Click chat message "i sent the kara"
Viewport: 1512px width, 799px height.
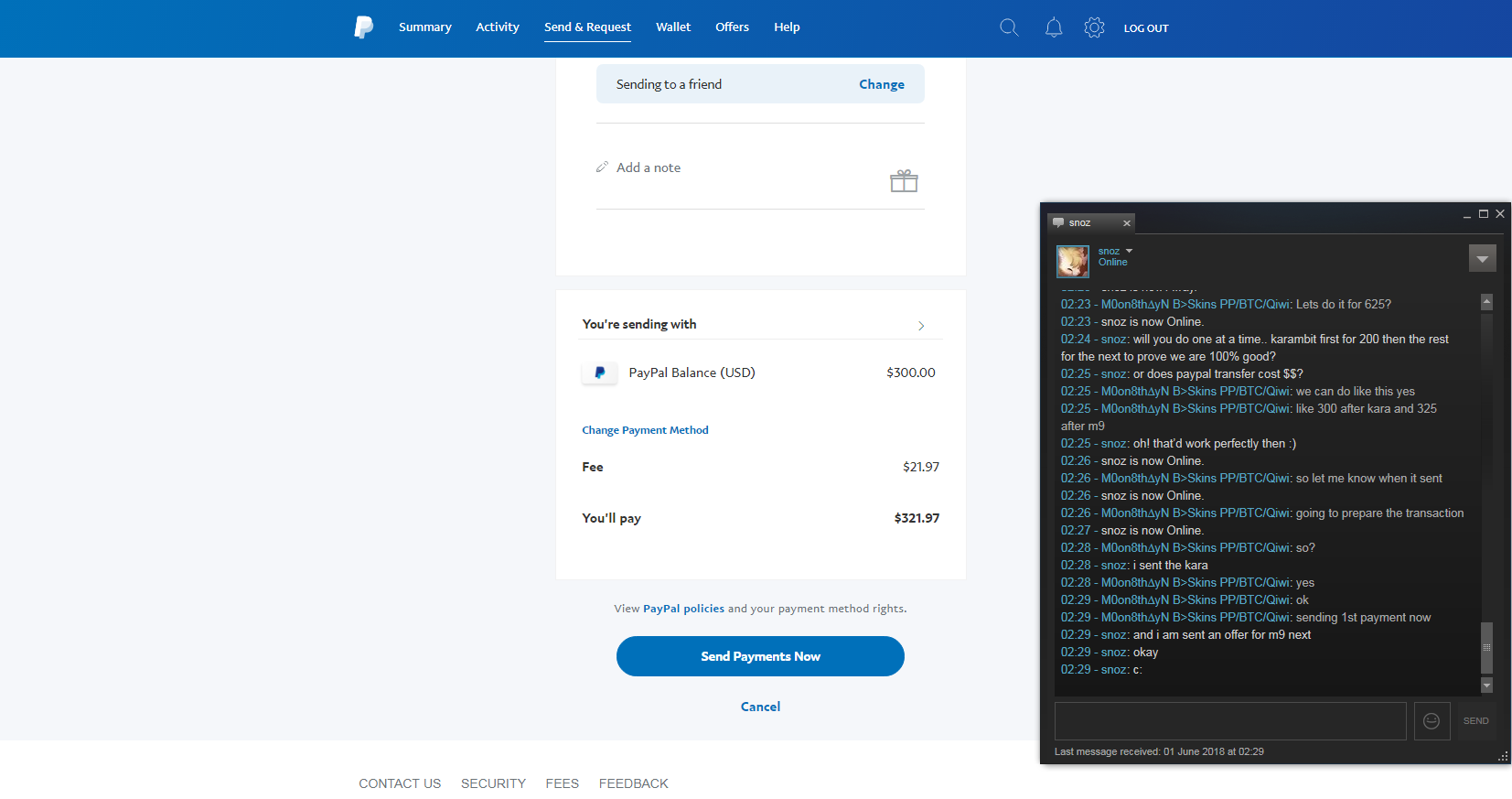1171,565
